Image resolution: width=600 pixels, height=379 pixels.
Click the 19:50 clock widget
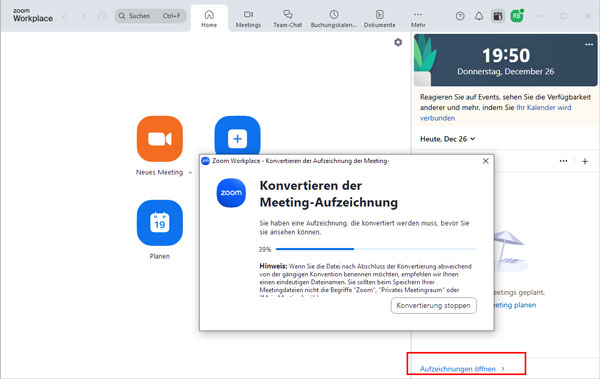click(x=505, y=60)
